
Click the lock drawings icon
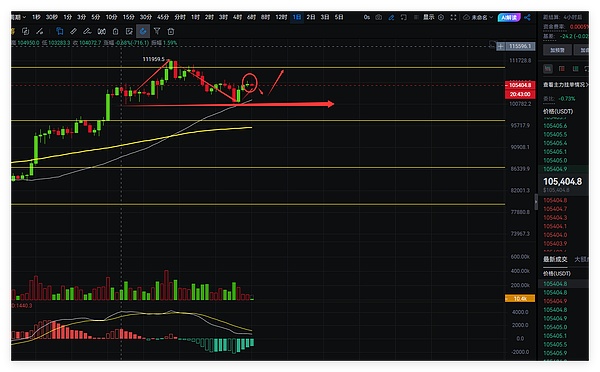115,31
